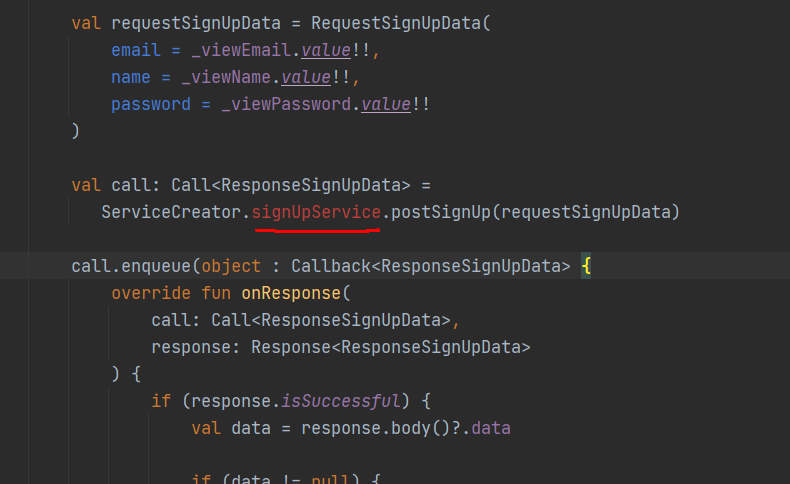Click value after _viewEmail
This screenshot has width=790, height=484.
click(326, 50)
